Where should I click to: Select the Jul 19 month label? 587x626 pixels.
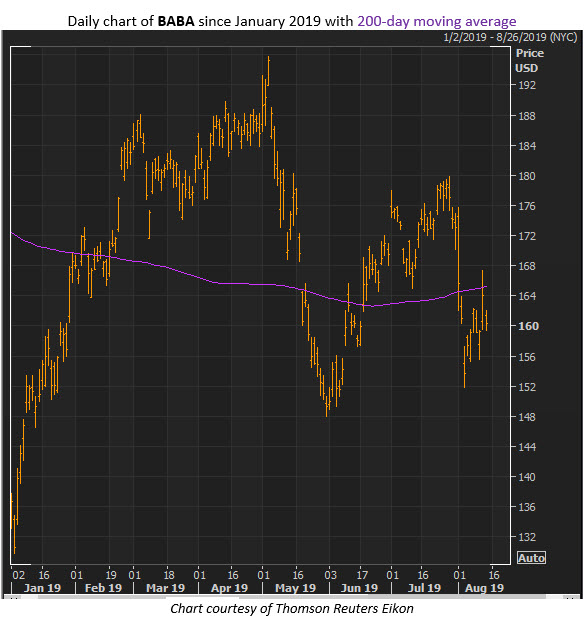[424, 588]
